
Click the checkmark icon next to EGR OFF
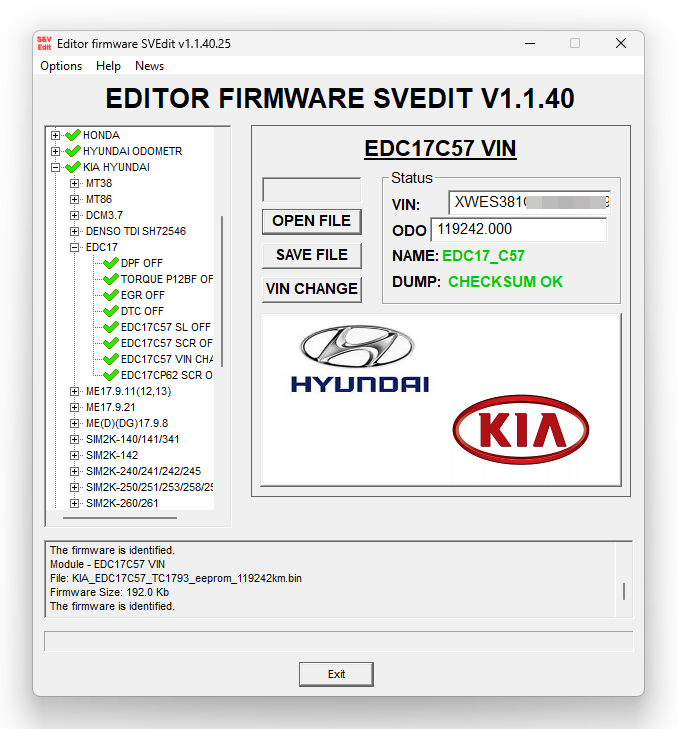pos(111,295)
